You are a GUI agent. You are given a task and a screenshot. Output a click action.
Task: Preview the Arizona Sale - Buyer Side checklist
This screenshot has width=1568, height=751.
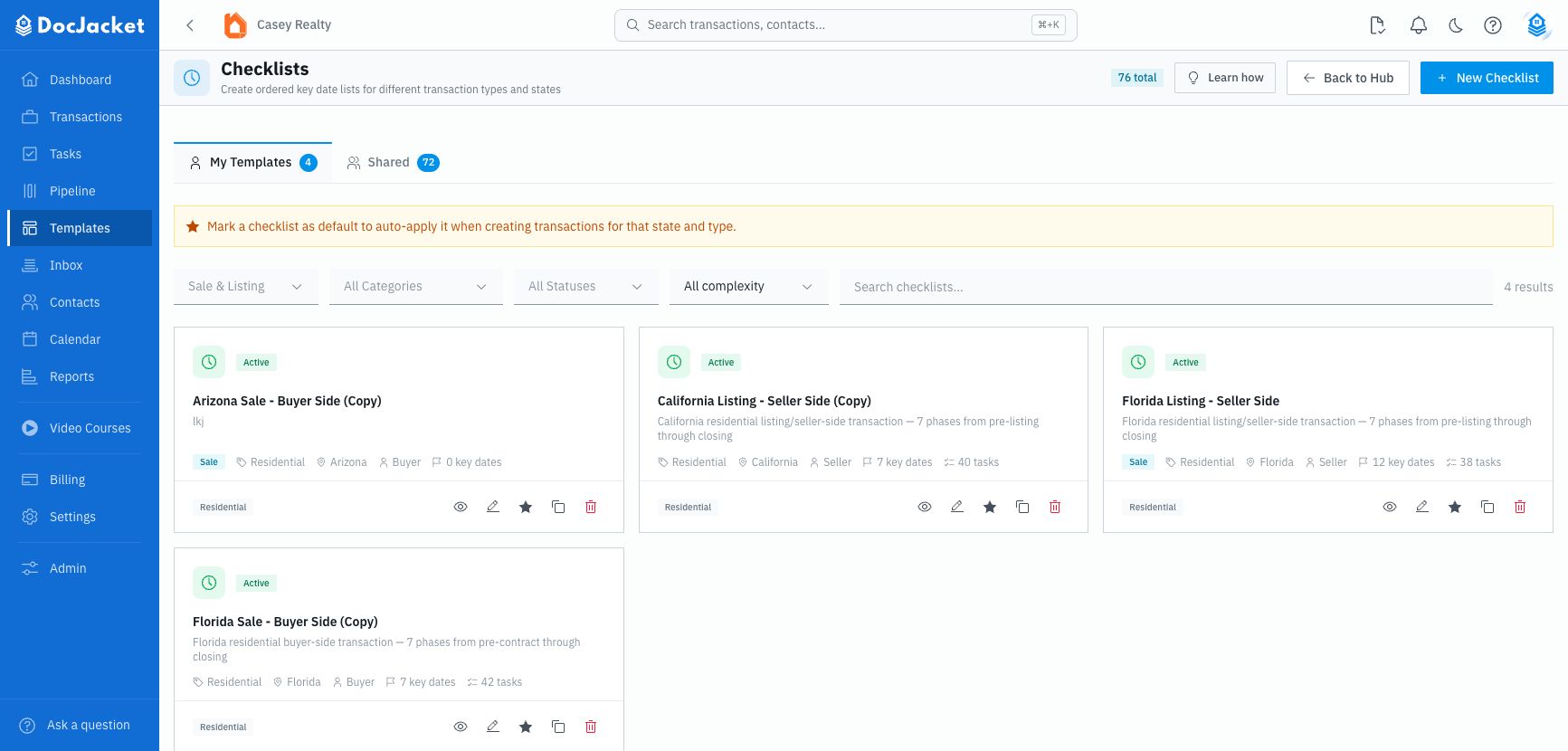(461, 507)
